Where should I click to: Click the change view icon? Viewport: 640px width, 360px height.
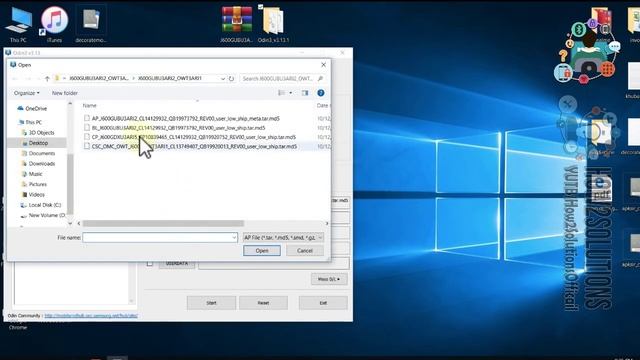(282, 93)
